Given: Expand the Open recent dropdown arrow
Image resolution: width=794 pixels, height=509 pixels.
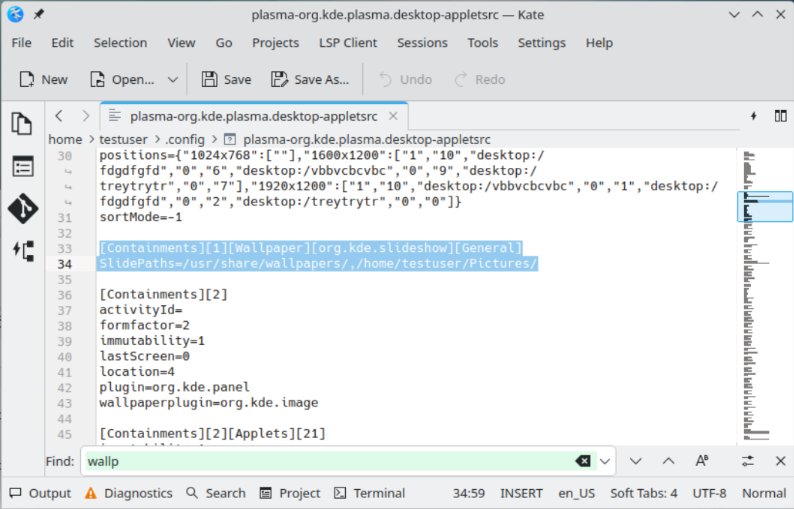Looking at the screenshot, I should (173, 80).
